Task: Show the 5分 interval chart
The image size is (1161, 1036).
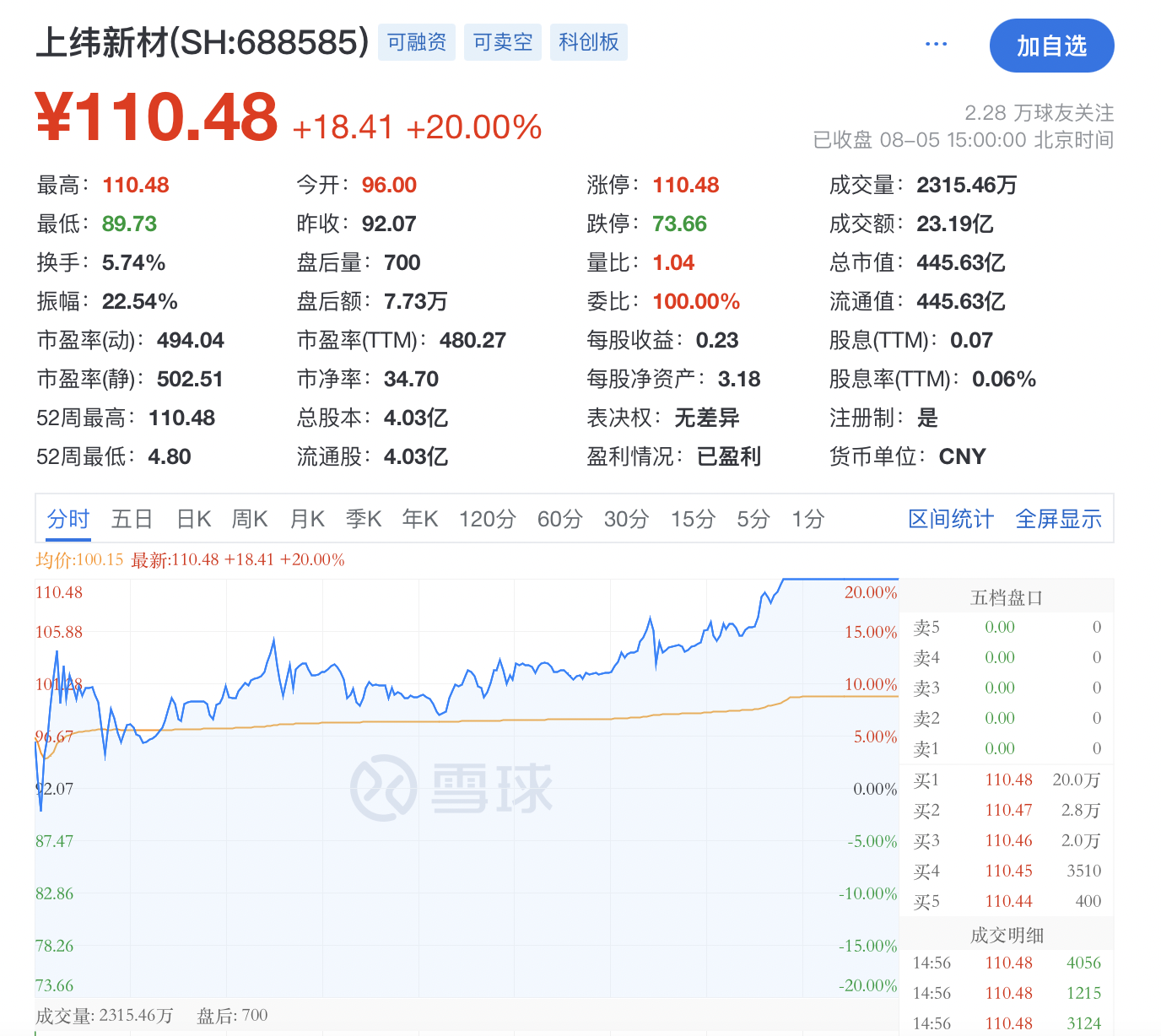Action: 753,519
